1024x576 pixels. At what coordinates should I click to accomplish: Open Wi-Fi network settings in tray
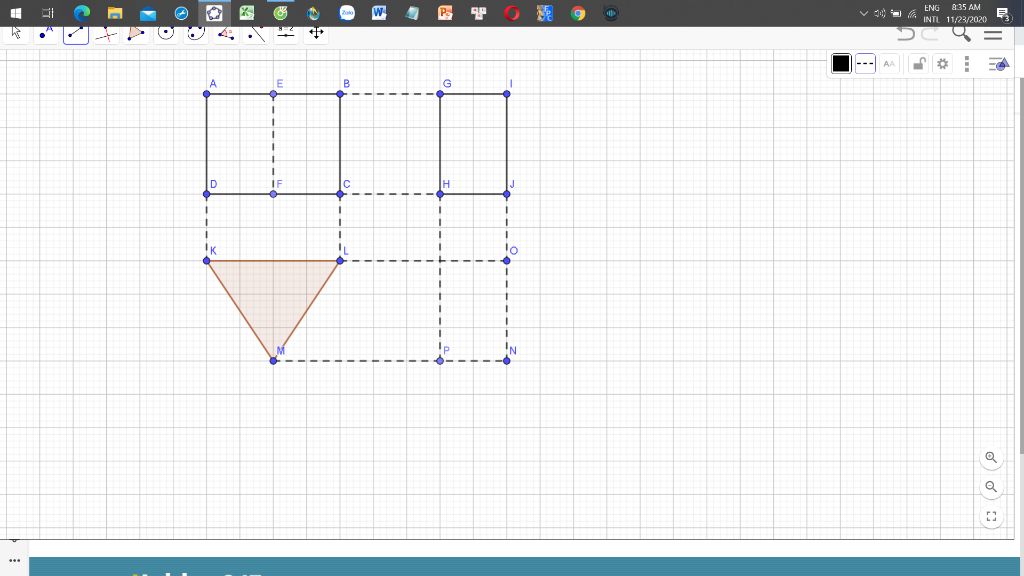click(x=912, y=13)
